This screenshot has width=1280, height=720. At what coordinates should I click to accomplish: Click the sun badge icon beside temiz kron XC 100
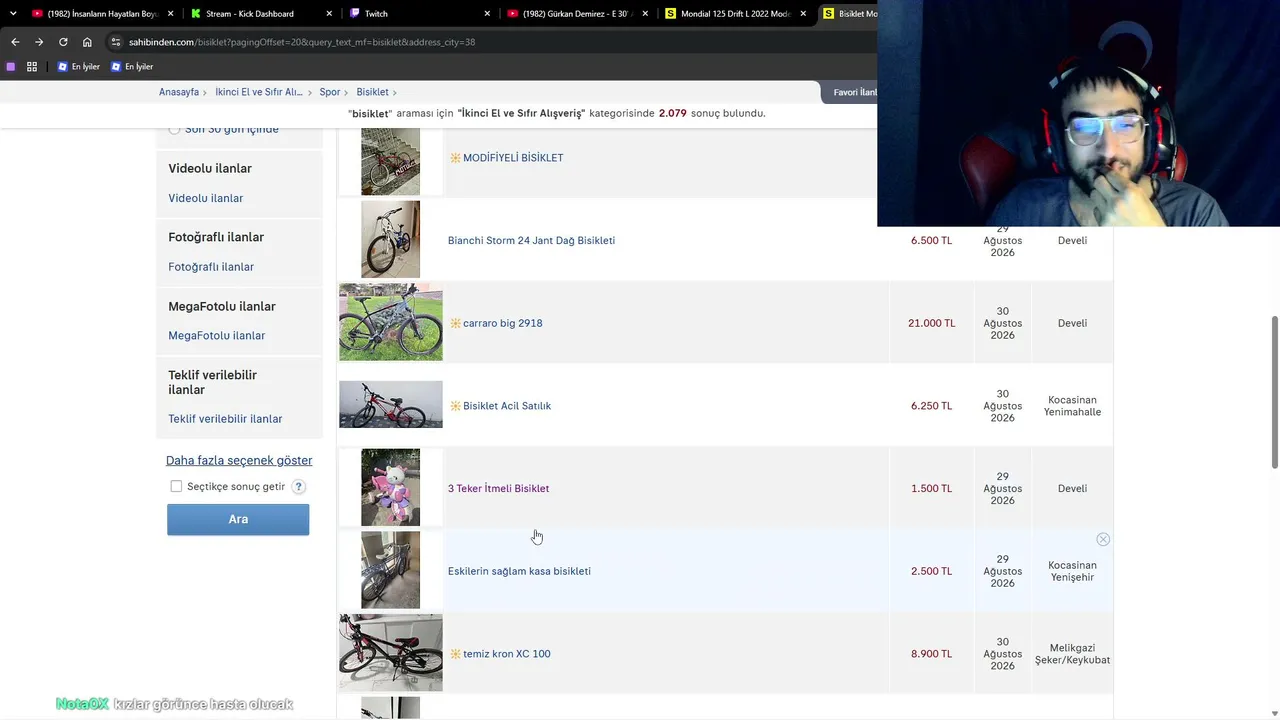pyautogui.click(x=455, y=654)
